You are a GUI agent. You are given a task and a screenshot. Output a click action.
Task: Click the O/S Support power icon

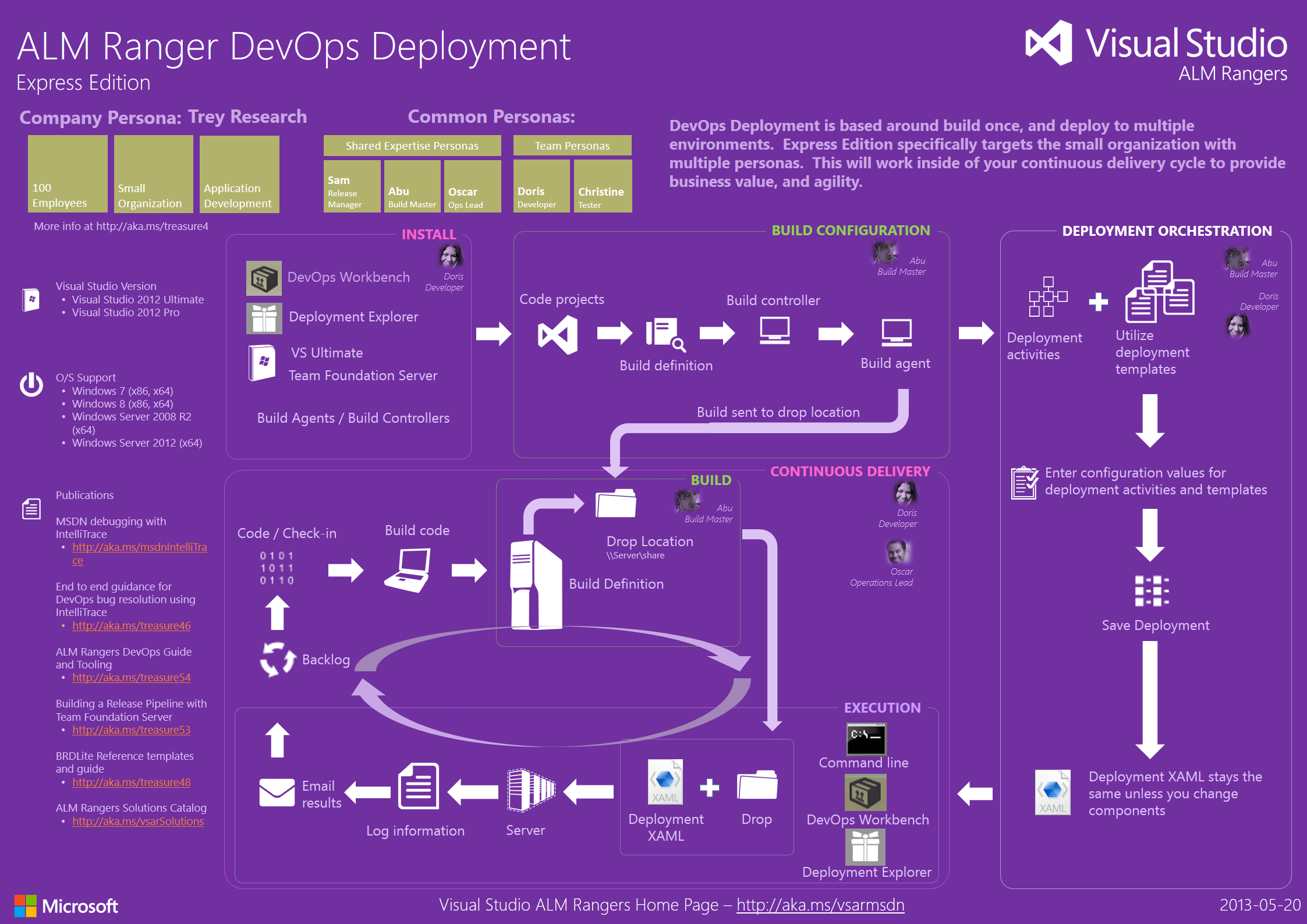(31, 384)
